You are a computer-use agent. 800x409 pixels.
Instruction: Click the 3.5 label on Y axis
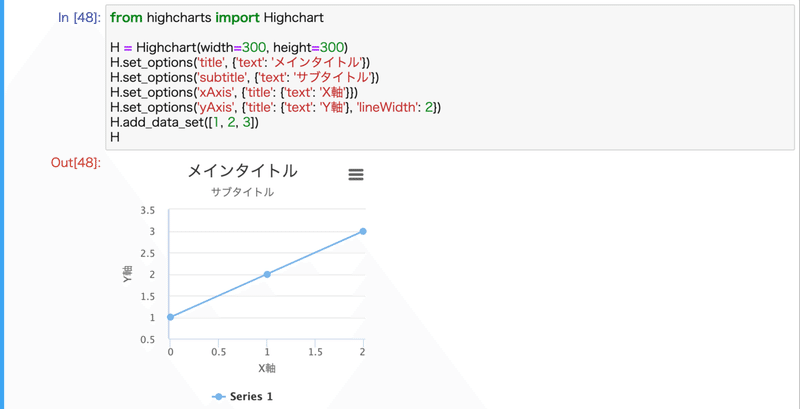tap(147, 210)
